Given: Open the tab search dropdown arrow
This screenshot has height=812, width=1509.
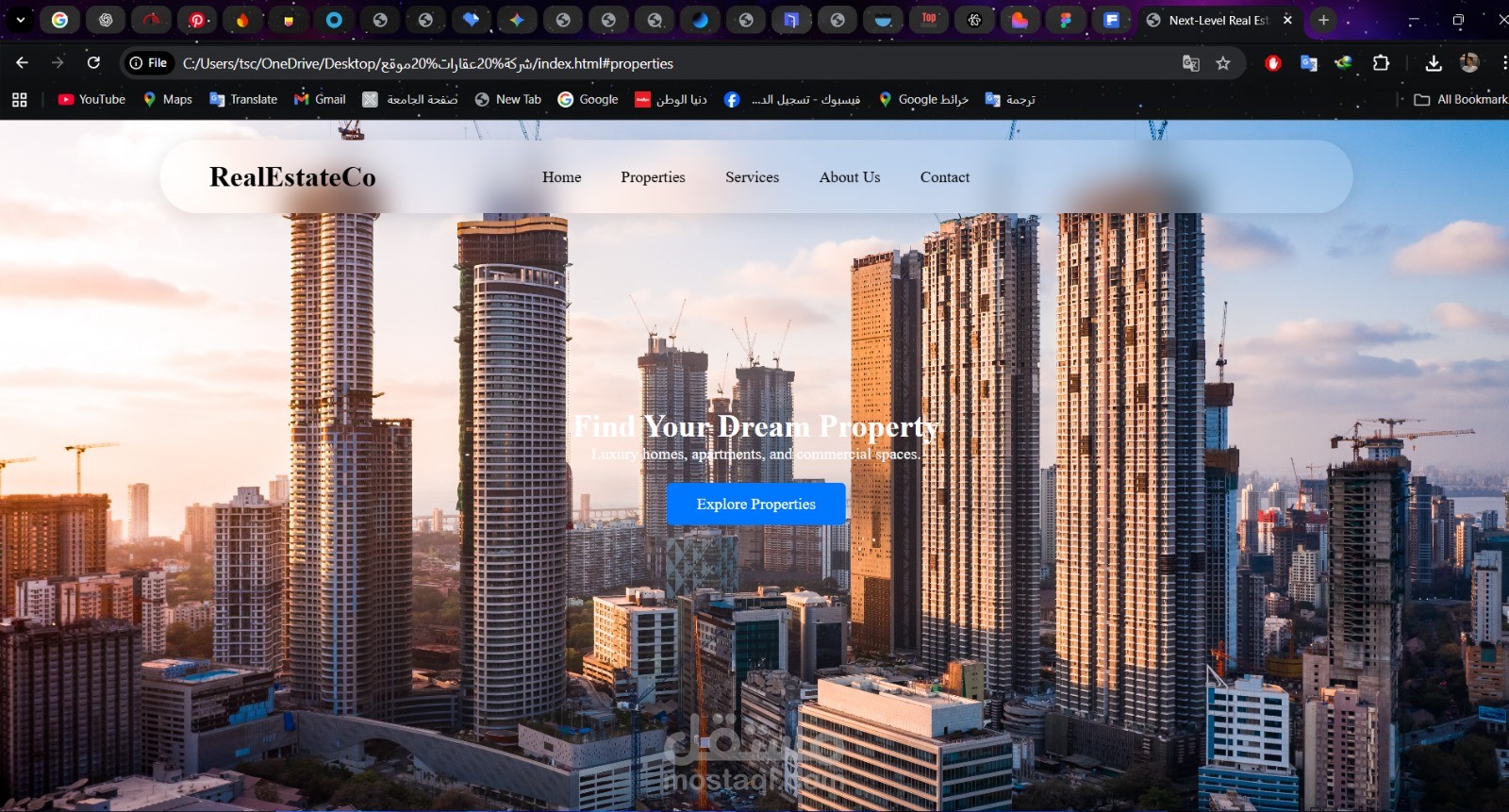Looking at the screenshot, I should pos(20,20).
